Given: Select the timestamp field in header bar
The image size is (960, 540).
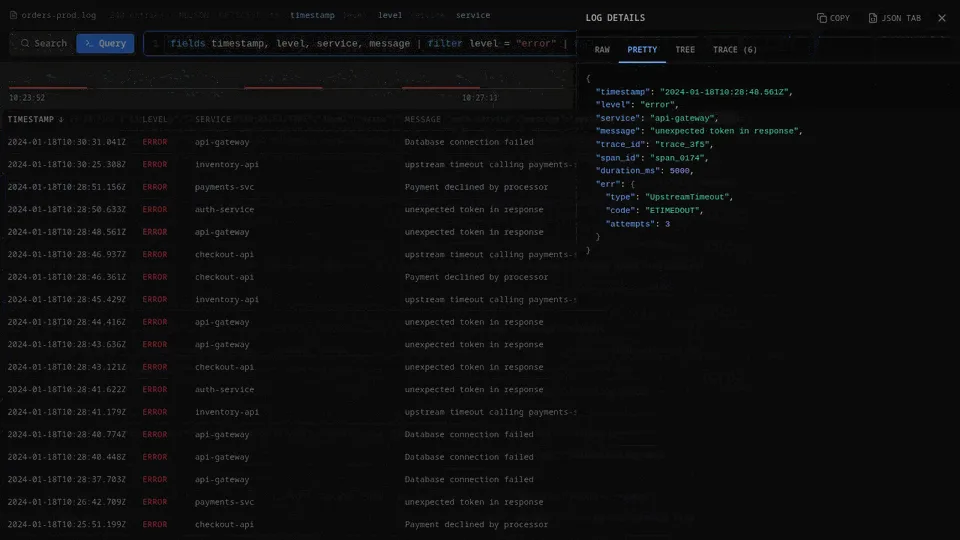Looking at the screenshot, I should 312,15.
